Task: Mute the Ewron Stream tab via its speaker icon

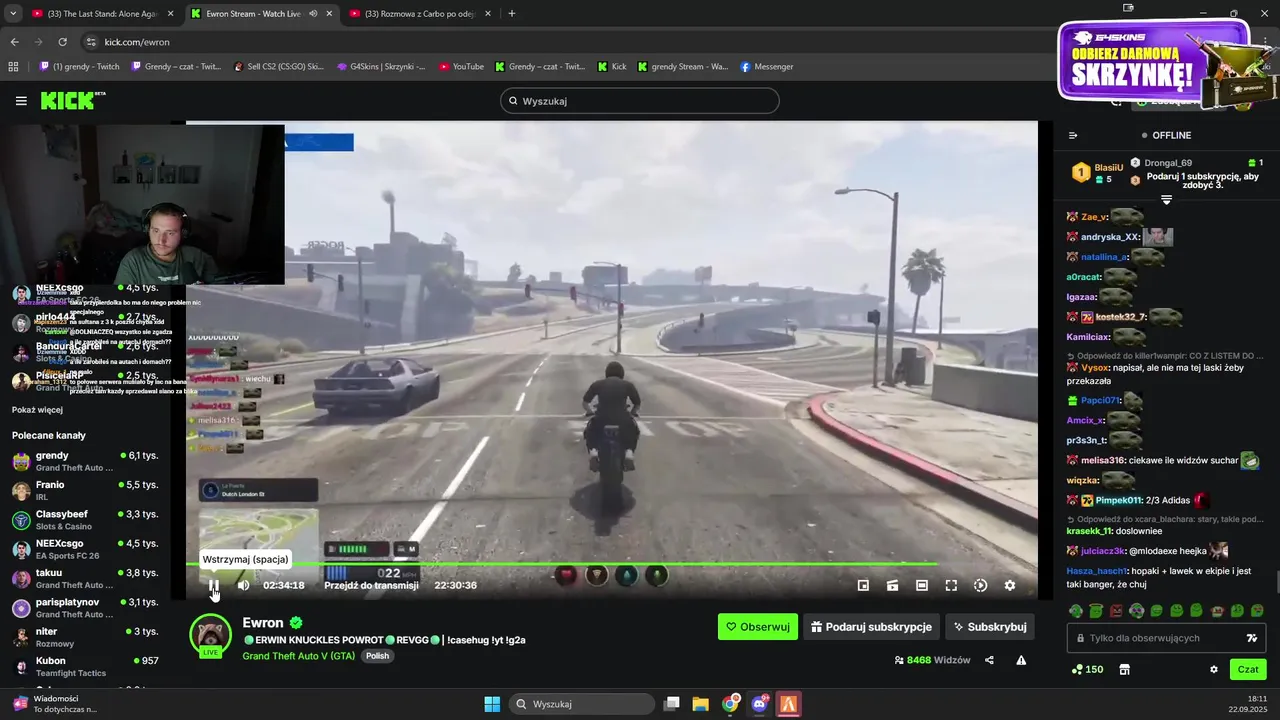Action: [x=313, y=14]
